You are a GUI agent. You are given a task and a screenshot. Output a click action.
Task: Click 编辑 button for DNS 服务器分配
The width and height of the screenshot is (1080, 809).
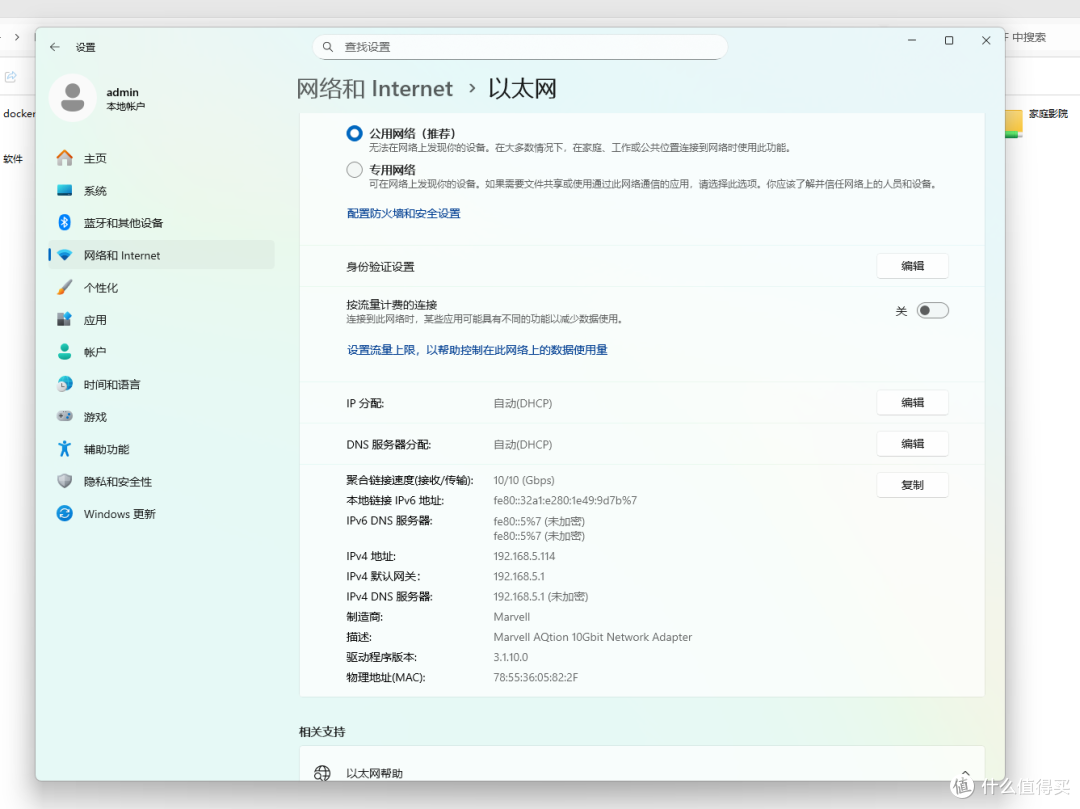pyautogui.click(x=913, y=443)
